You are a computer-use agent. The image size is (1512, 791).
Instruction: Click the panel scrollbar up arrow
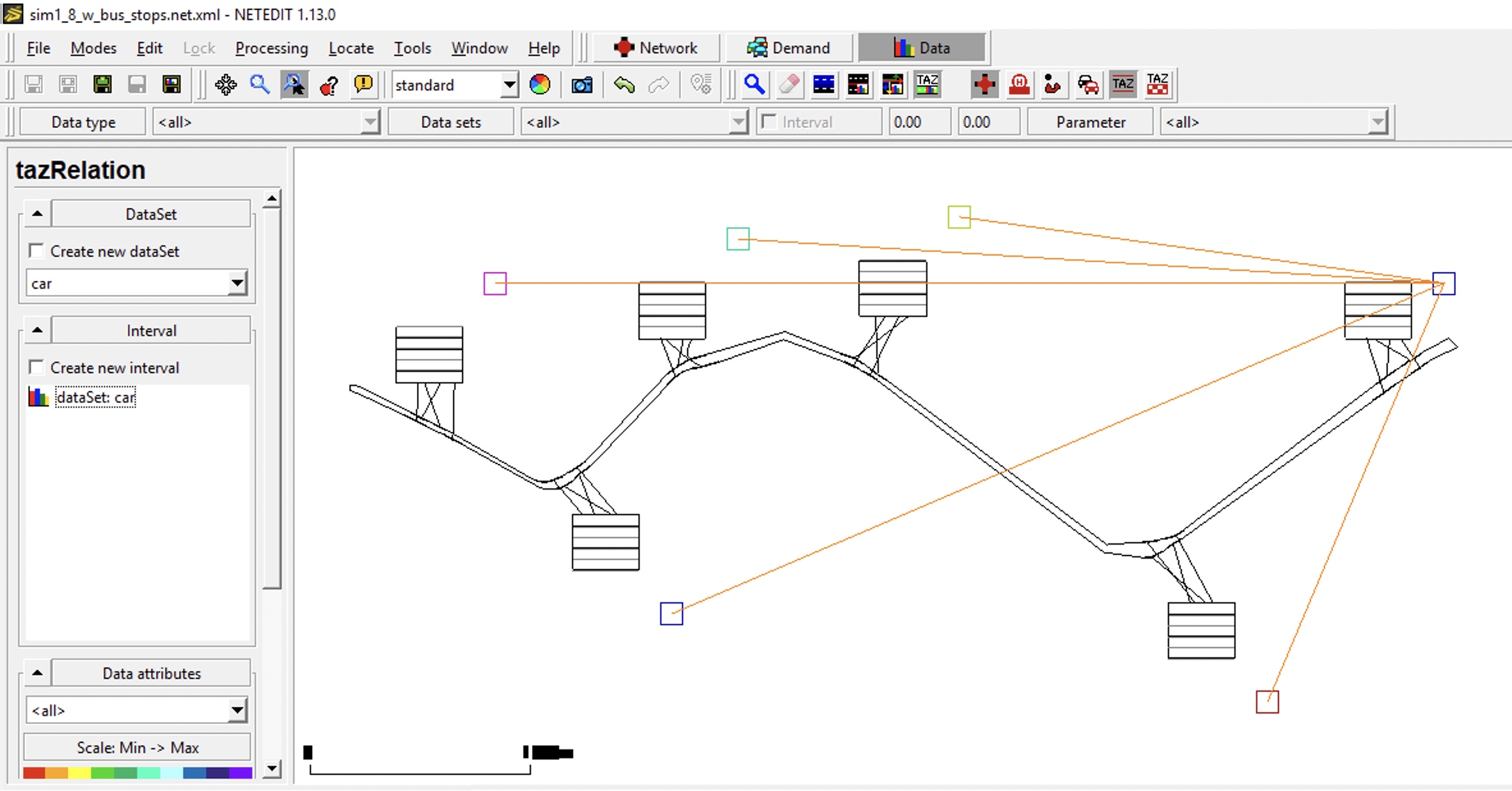pyautogui.click(x=272, y=200)
